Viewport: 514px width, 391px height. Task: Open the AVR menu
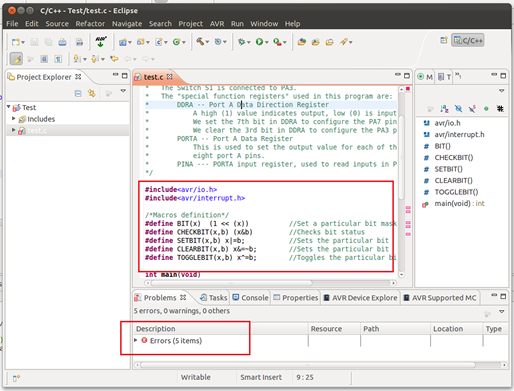pos(217,24)
